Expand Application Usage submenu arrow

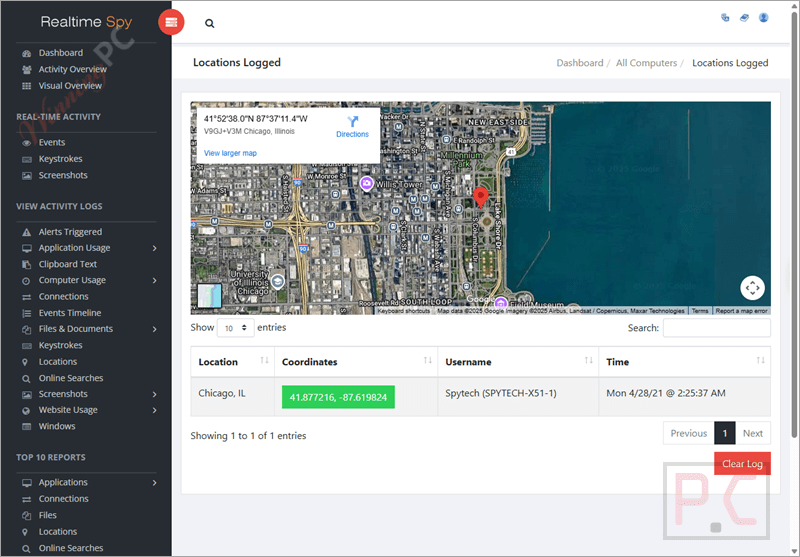(x=155, y=248)
